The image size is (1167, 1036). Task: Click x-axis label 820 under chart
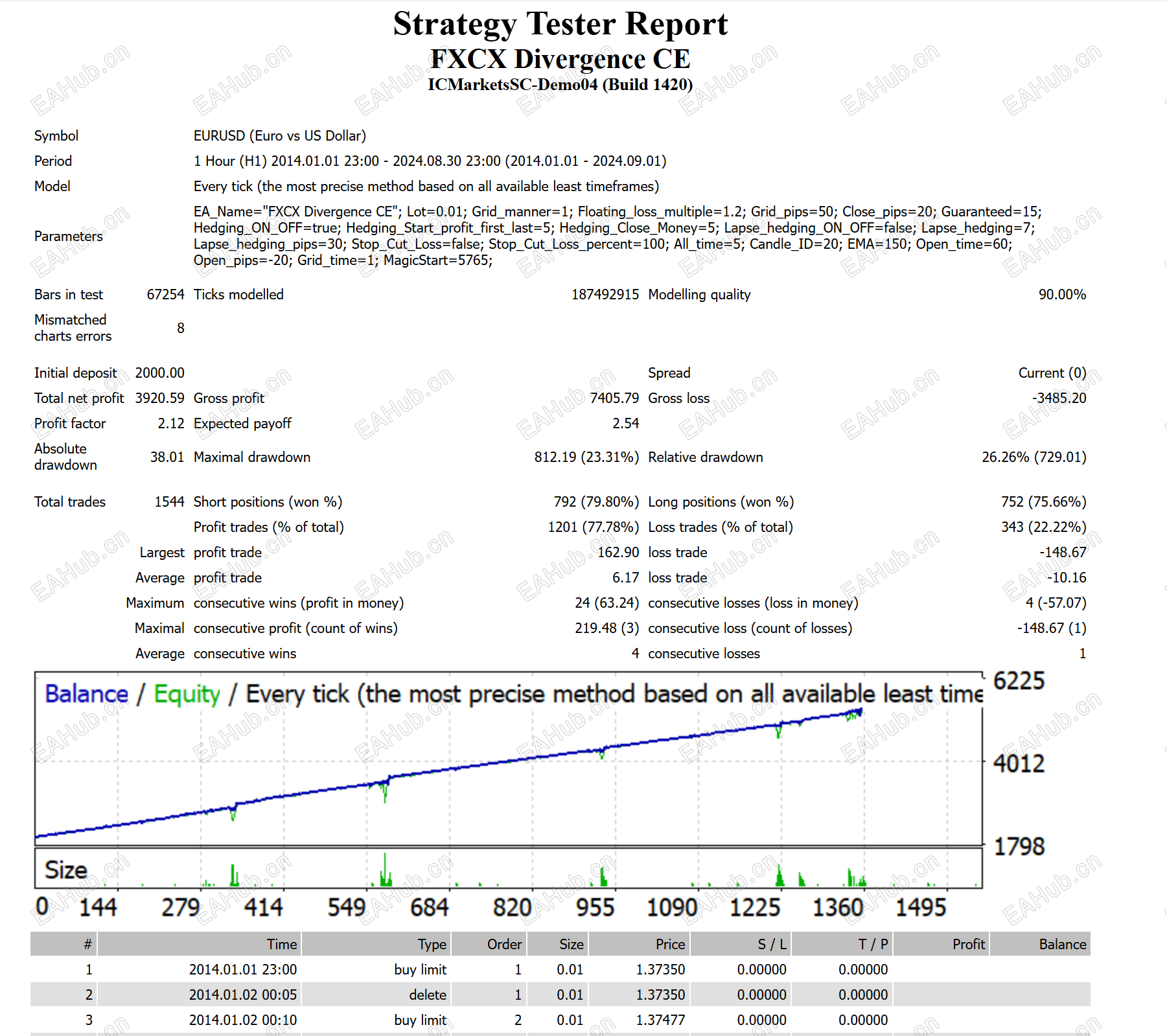point(512,907)
